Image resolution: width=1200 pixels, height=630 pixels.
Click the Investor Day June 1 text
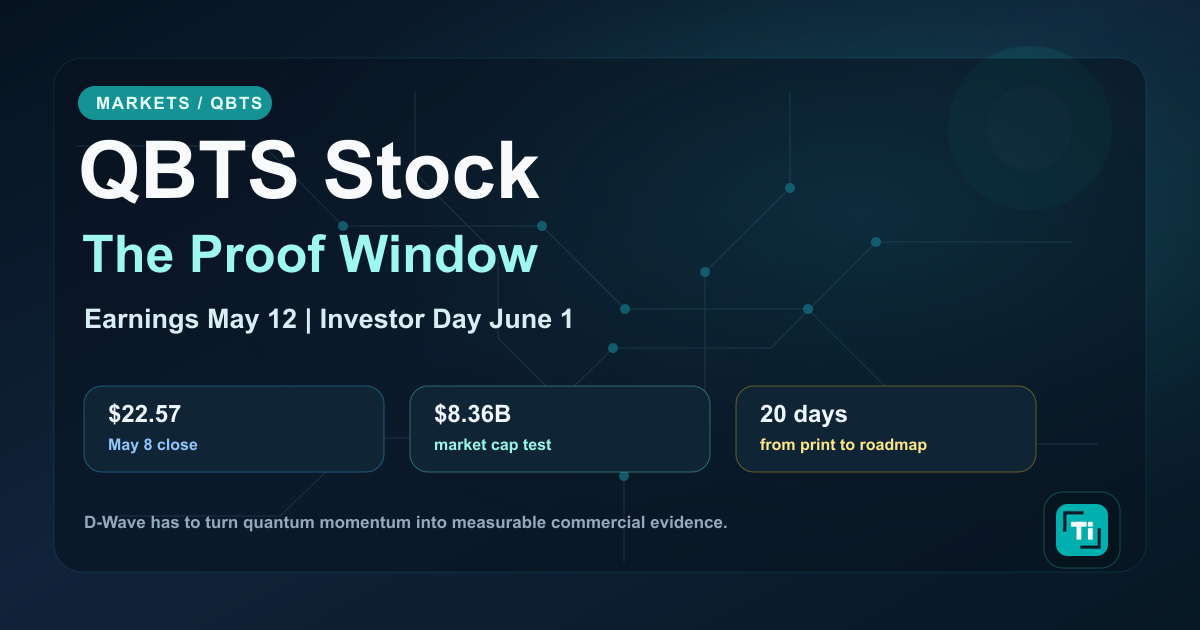click(x=446, y=320)
